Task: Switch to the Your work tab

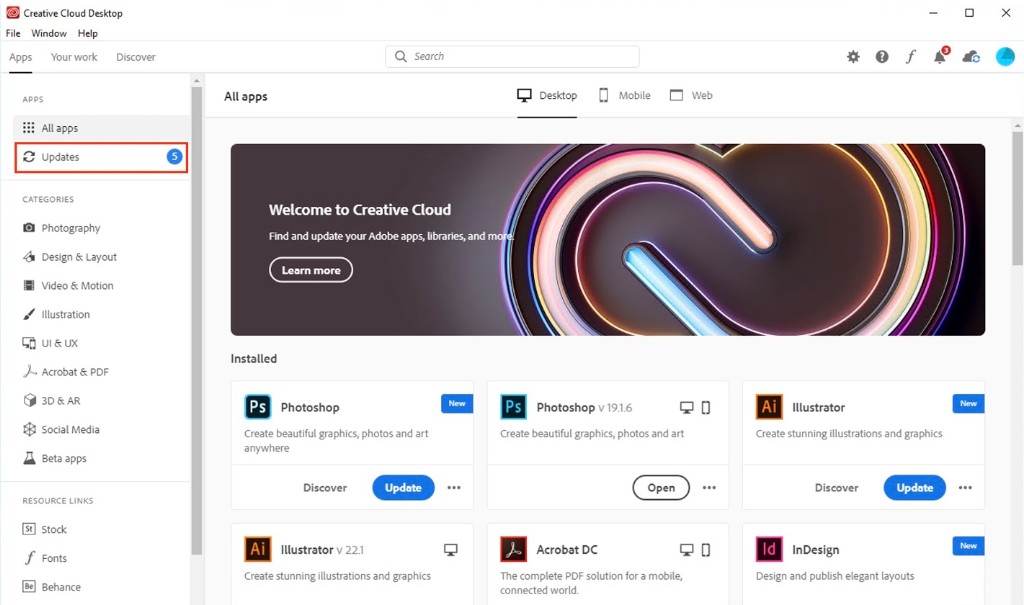Action: click(74, 57)
